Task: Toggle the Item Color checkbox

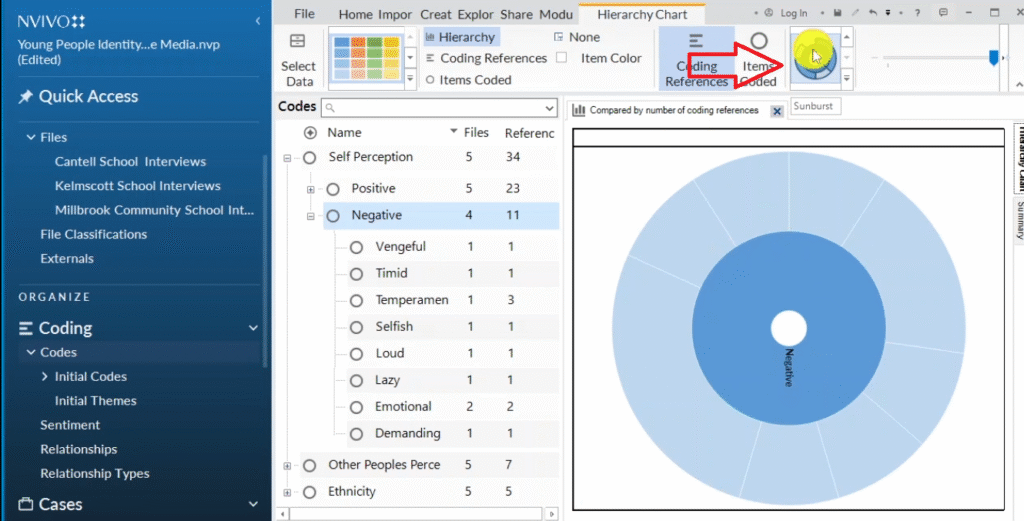Action: 562,58
